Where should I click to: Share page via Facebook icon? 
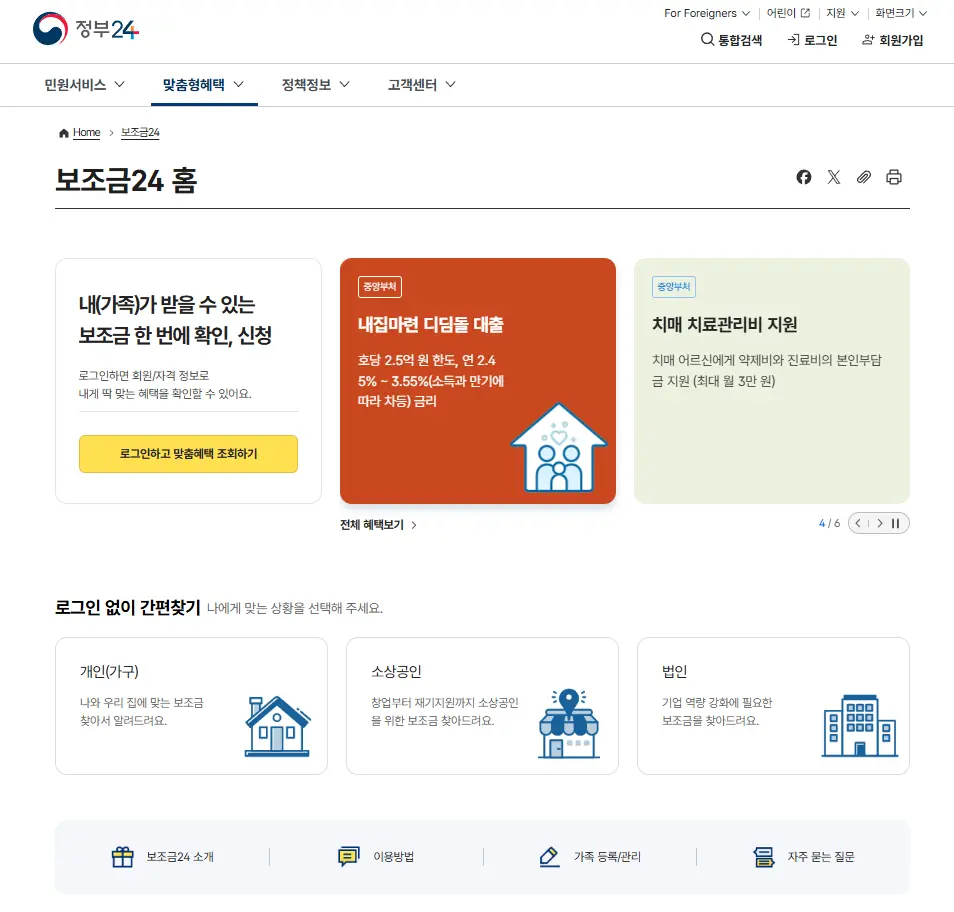pyautogui.click(x=803, y=177)
